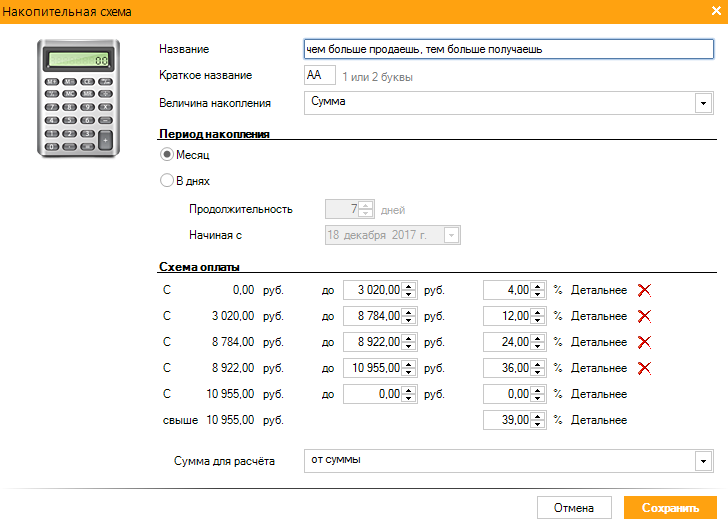Viewport: 728px width, 529px height.
Task: Click the Краткое название field
Action: pyautogui.click(x=320, y=75)
